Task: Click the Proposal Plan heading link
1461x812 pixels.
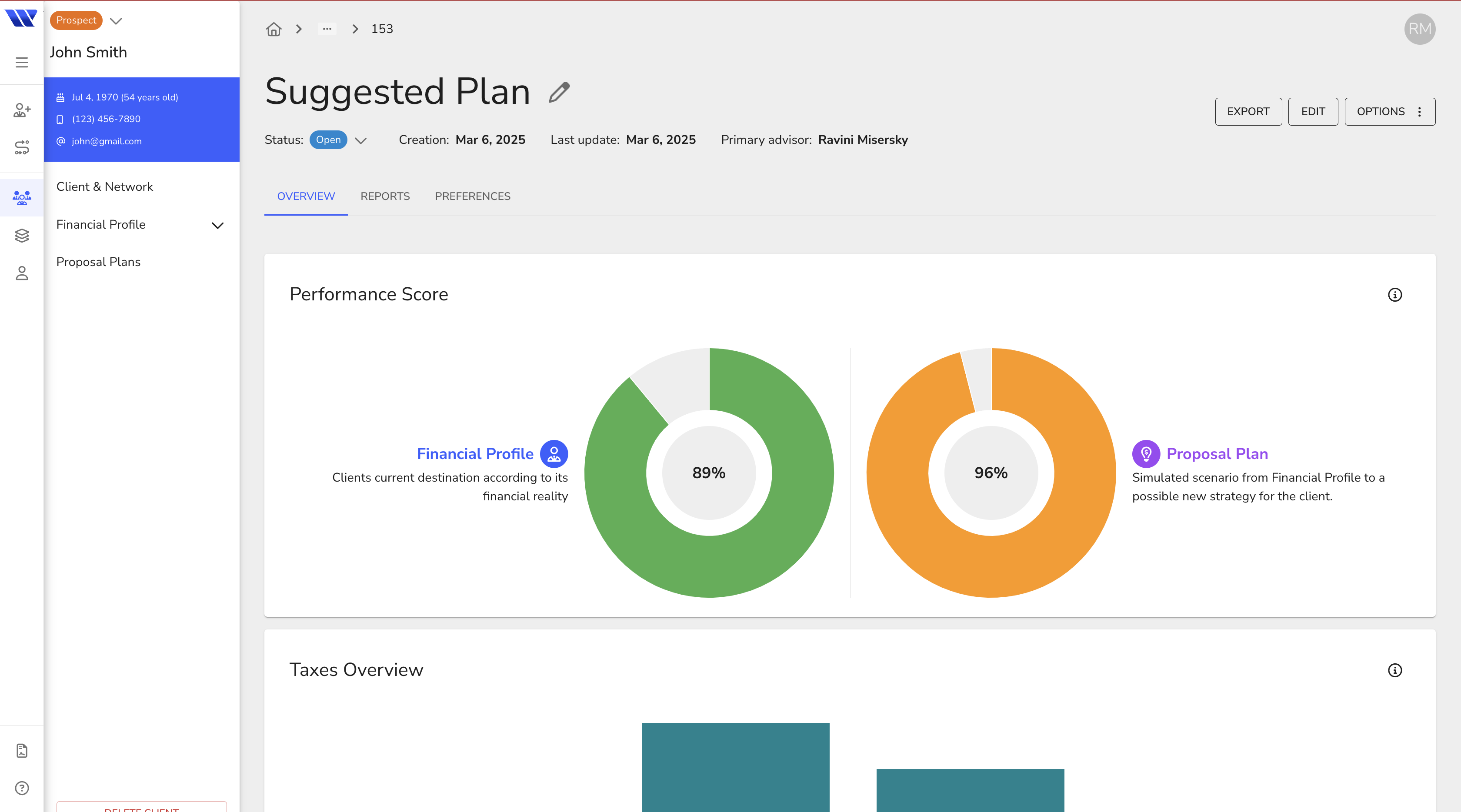Action: (1217, 454)
